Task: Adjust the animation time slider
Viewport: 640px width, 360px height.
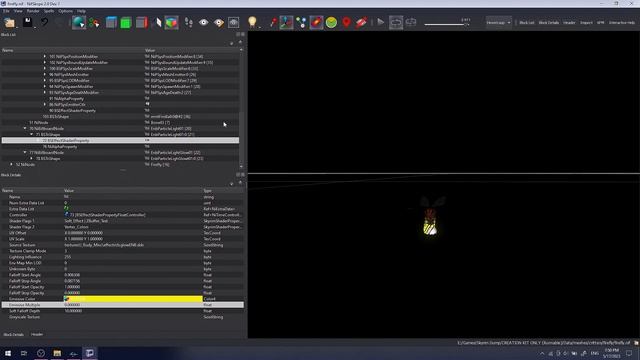Action: [447, 24]
